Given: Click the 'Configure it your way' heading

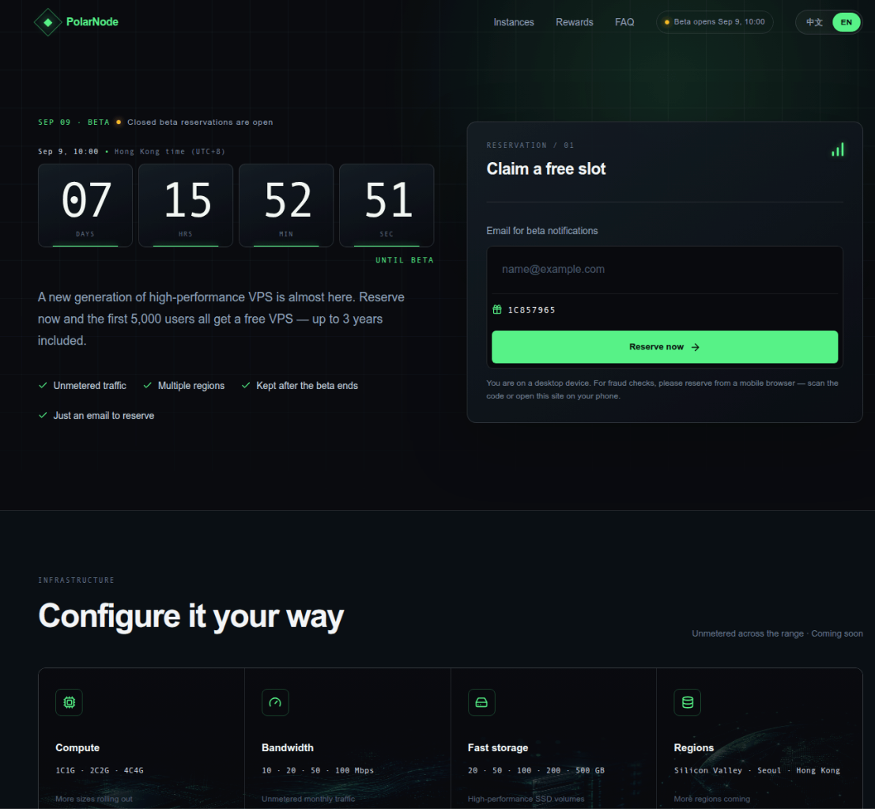Looking at the screenshot, I should (x=191, y=616).
